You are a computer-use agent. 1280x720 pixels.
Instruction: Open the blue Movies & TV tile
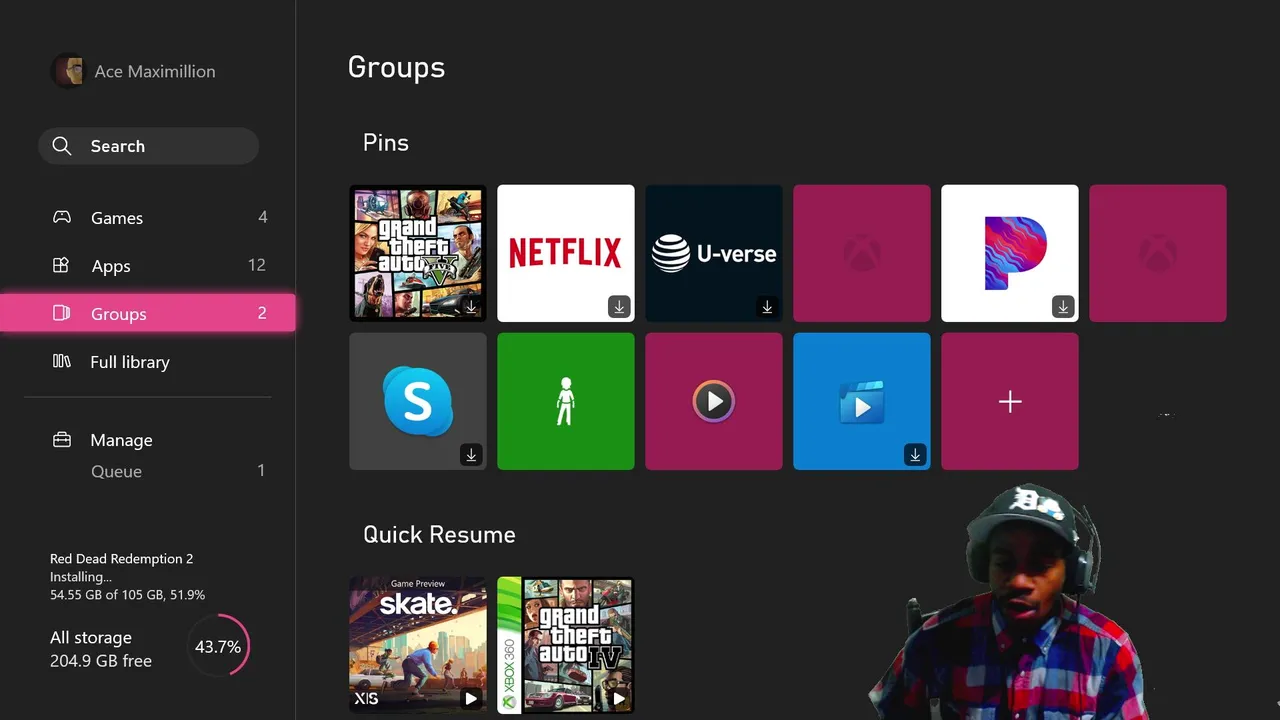[862, 401]
